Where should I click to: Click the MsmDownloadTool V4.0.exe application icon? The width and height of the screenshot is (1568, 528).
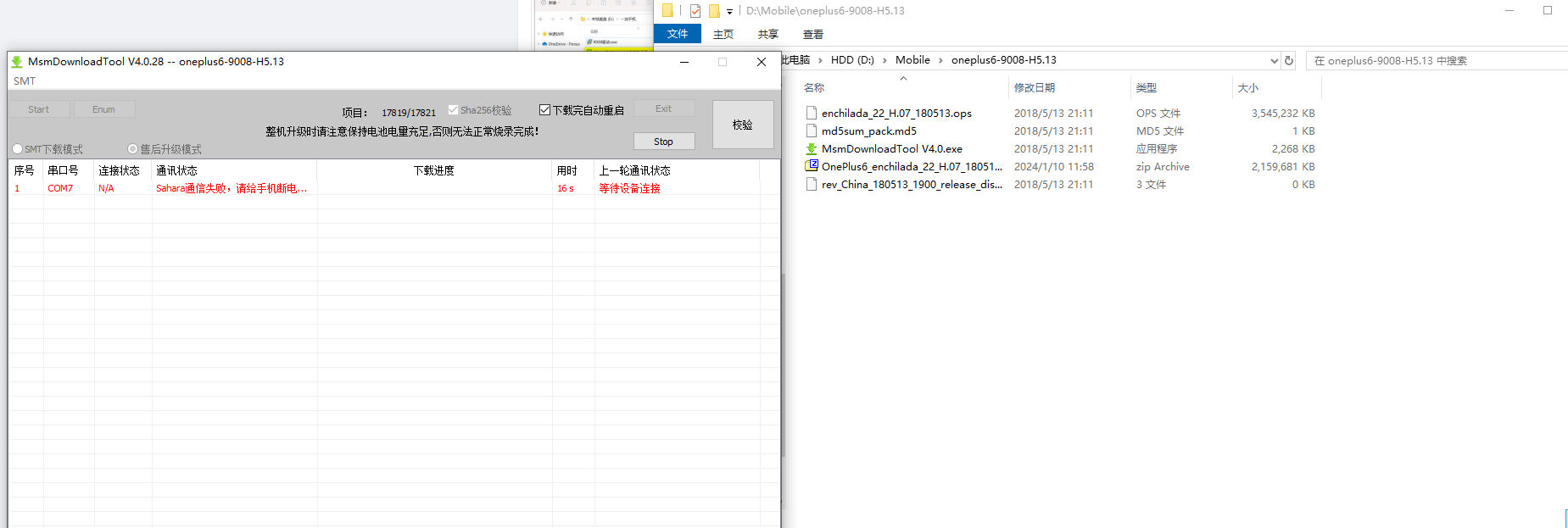click(x=812, y=148)
